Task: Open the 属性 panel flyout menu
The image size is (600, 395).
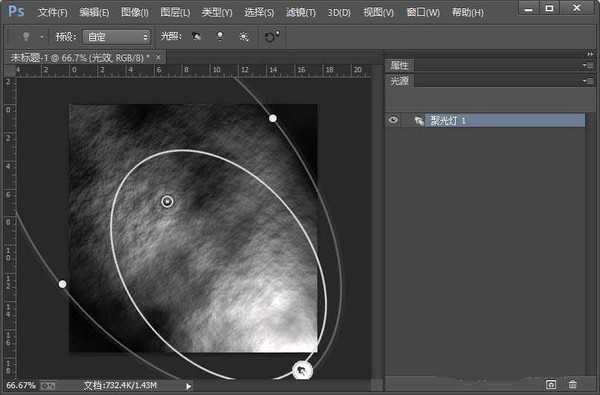Action: (587, 65)
